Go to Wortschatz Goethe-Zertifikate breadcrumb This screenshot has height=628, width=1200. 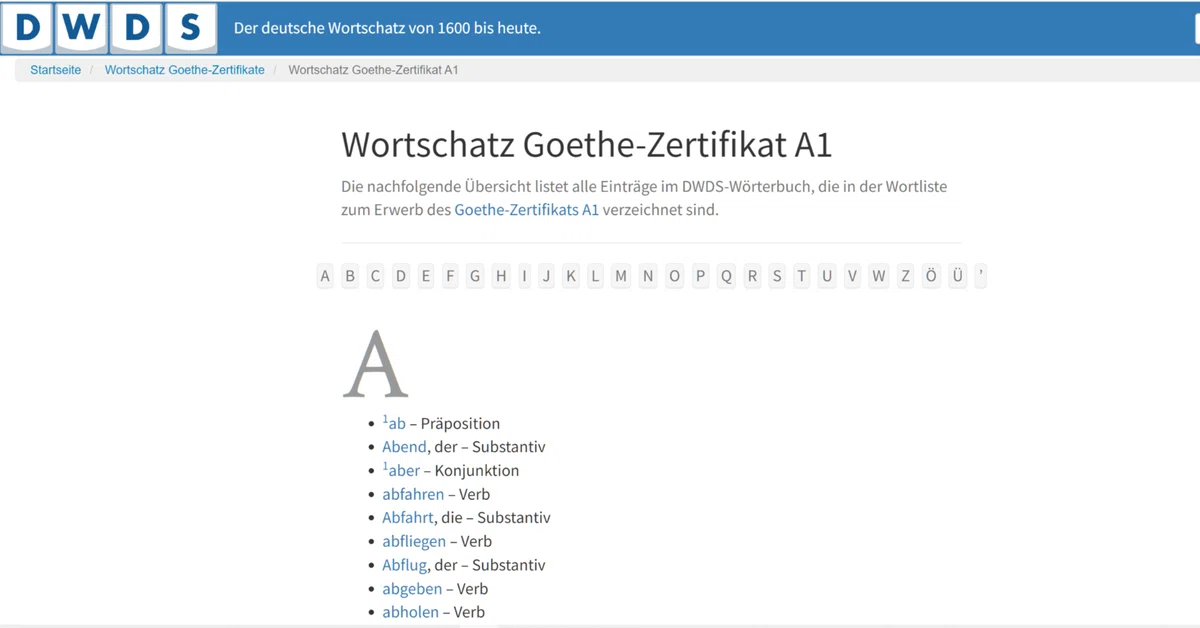click(x=185, y=70)
